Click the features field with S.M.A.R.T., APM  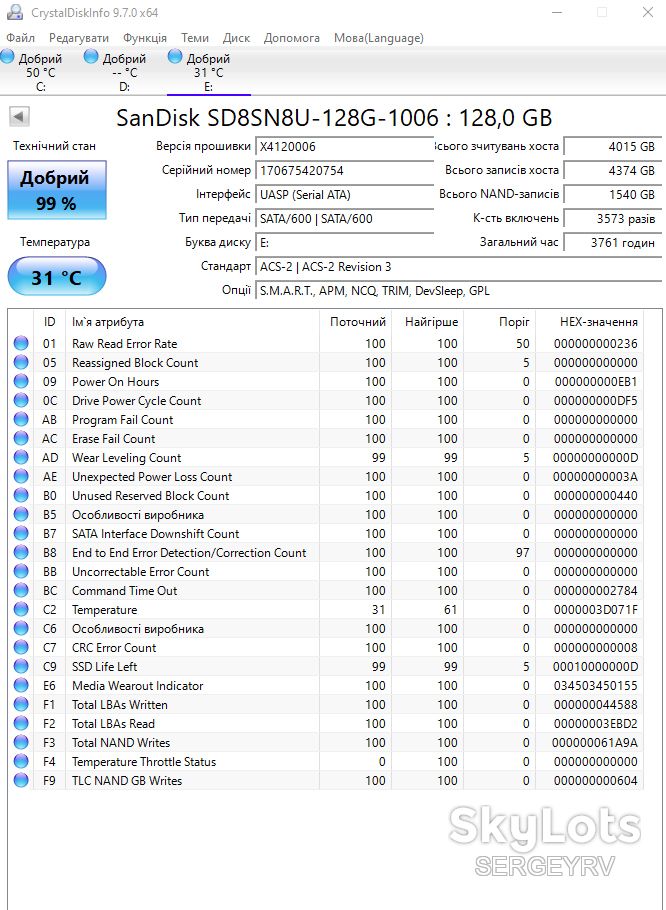(458, 290)
